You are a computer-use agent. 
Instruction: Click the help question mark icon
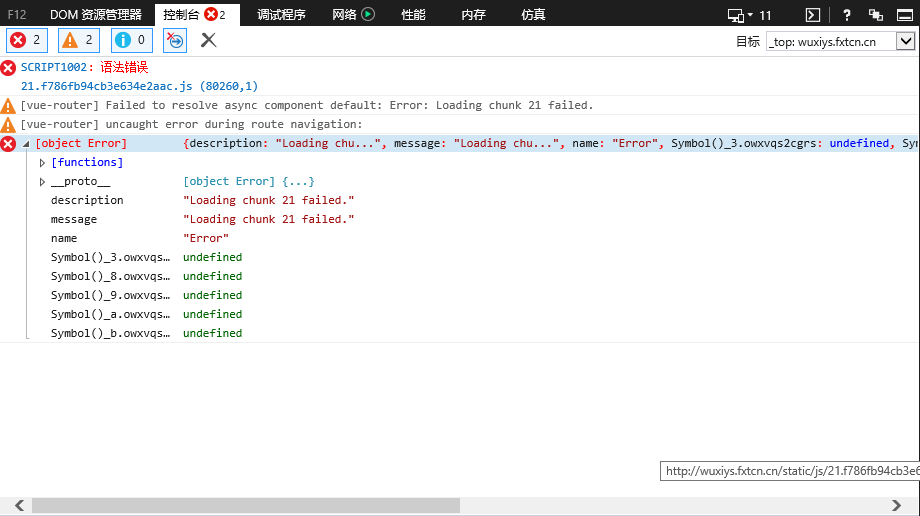pyautogui.click(x=846, y=14)
